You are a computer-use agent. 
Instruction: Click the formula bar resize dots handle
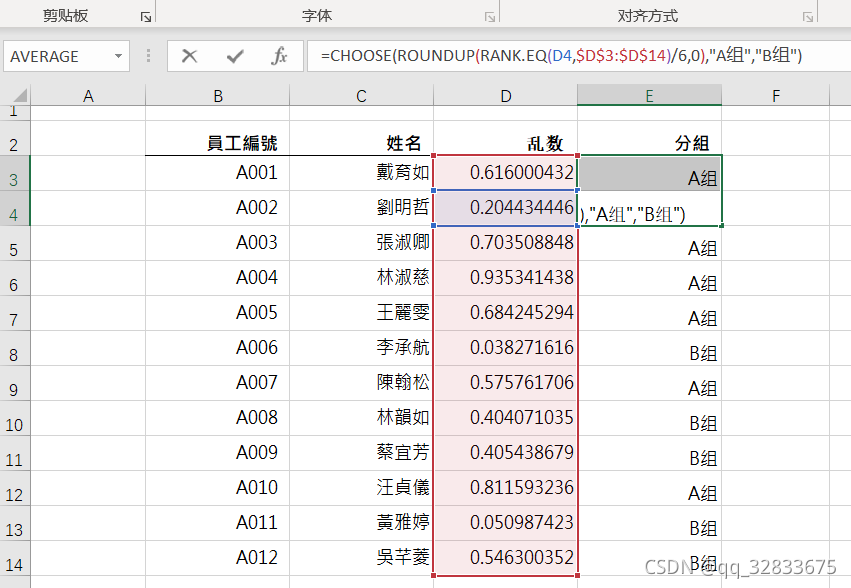[148, 56]
